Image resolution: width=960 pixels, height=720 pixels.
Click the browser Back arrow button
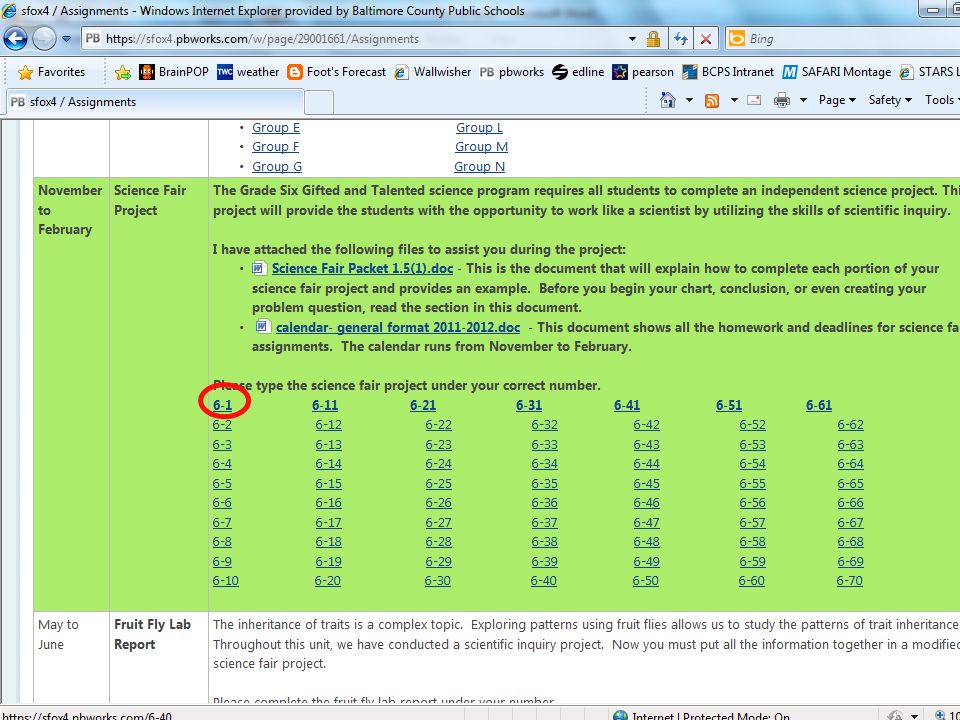point(15,39)
